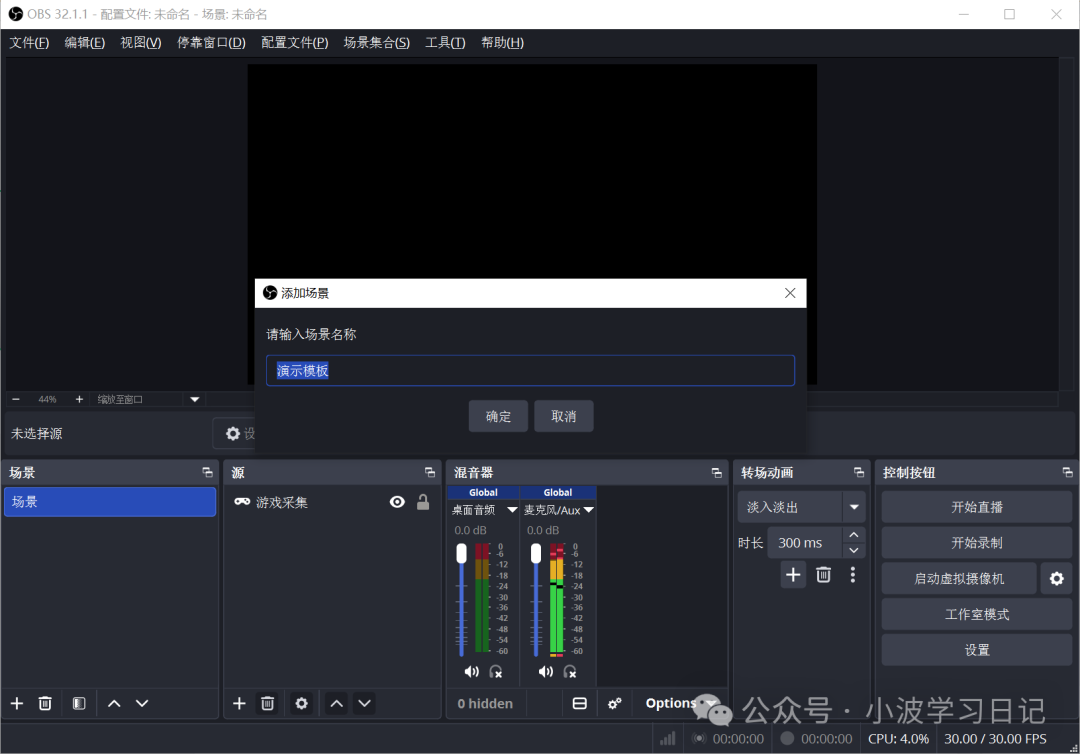Open source properties gear in 源 panel

301,703
